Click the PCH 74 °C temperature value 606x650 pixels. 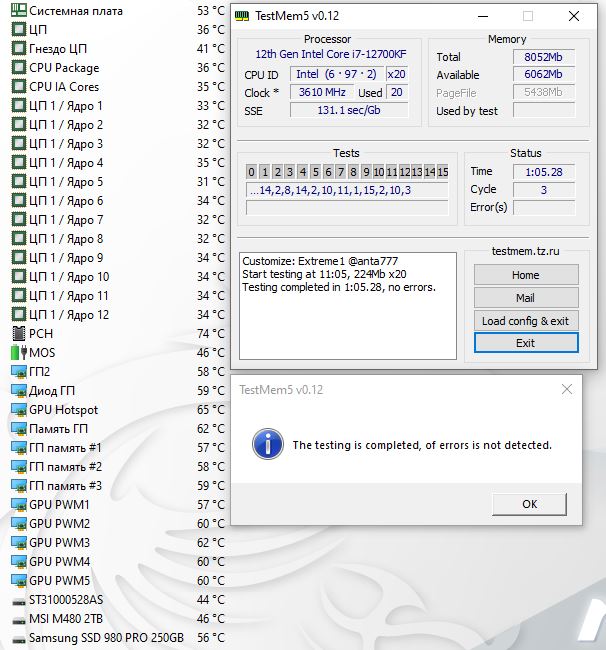coord(211,333)
